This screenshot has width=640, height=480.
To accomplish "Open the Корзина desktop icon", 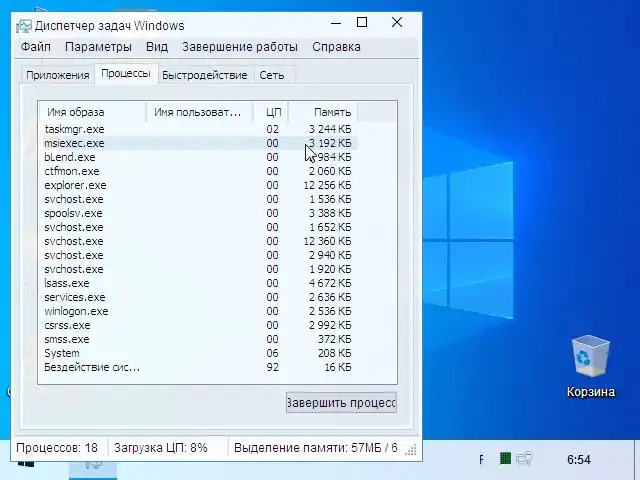I will coord(591,366).
